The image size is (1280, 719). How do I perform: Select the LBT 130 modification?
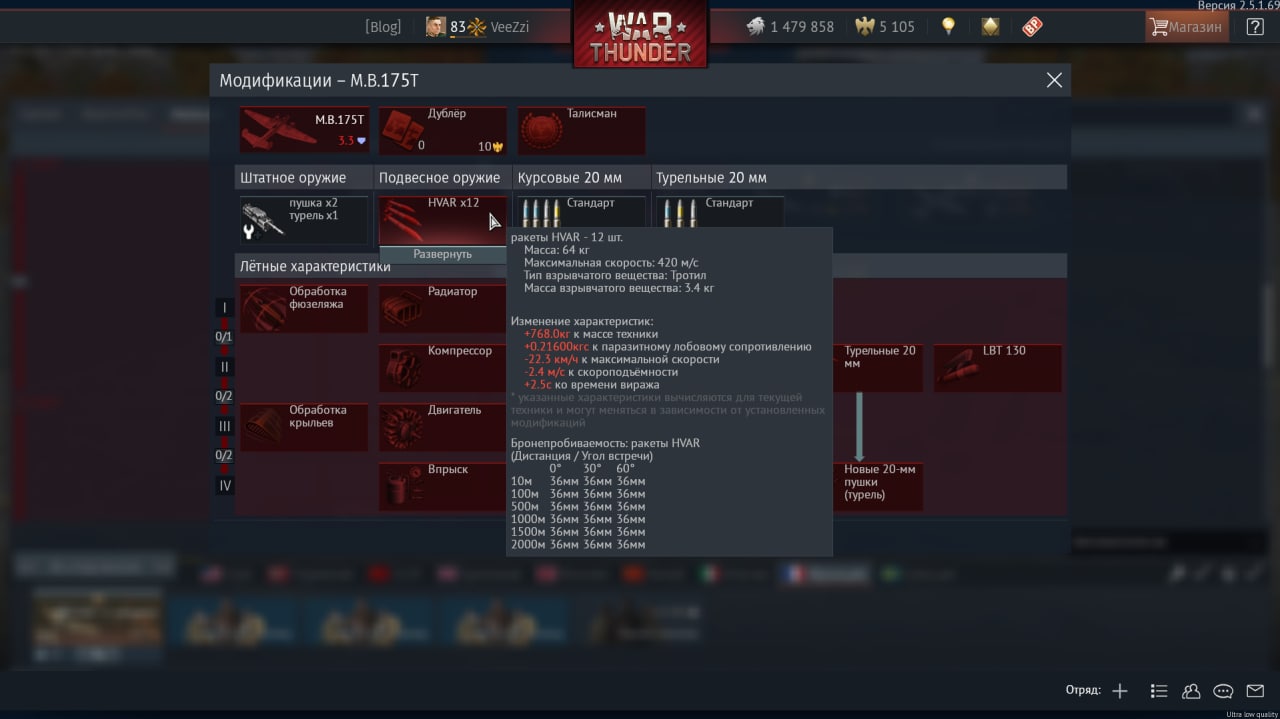[998, 367]
